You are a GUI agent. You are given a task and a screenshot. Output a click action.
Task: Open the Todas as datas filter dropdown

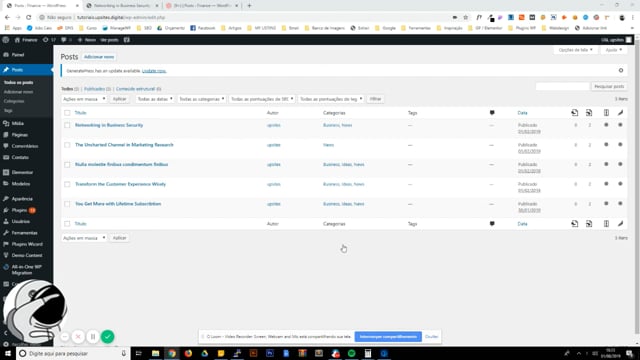tap(155, 99)
